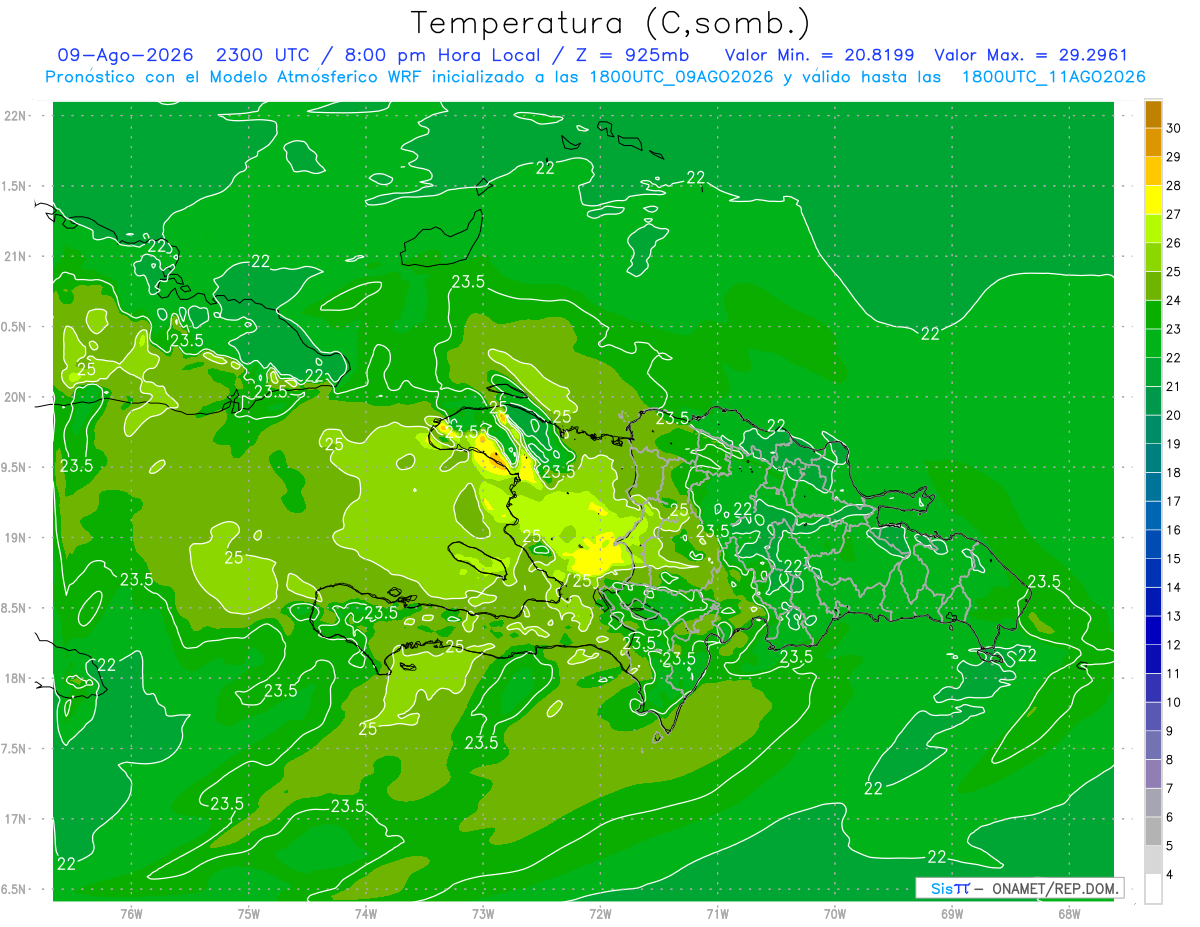The image size is (1200, 927).
Task: Click "Modelo Atmosferico WRF" in the subtitle
Action: tap(313, 77)
